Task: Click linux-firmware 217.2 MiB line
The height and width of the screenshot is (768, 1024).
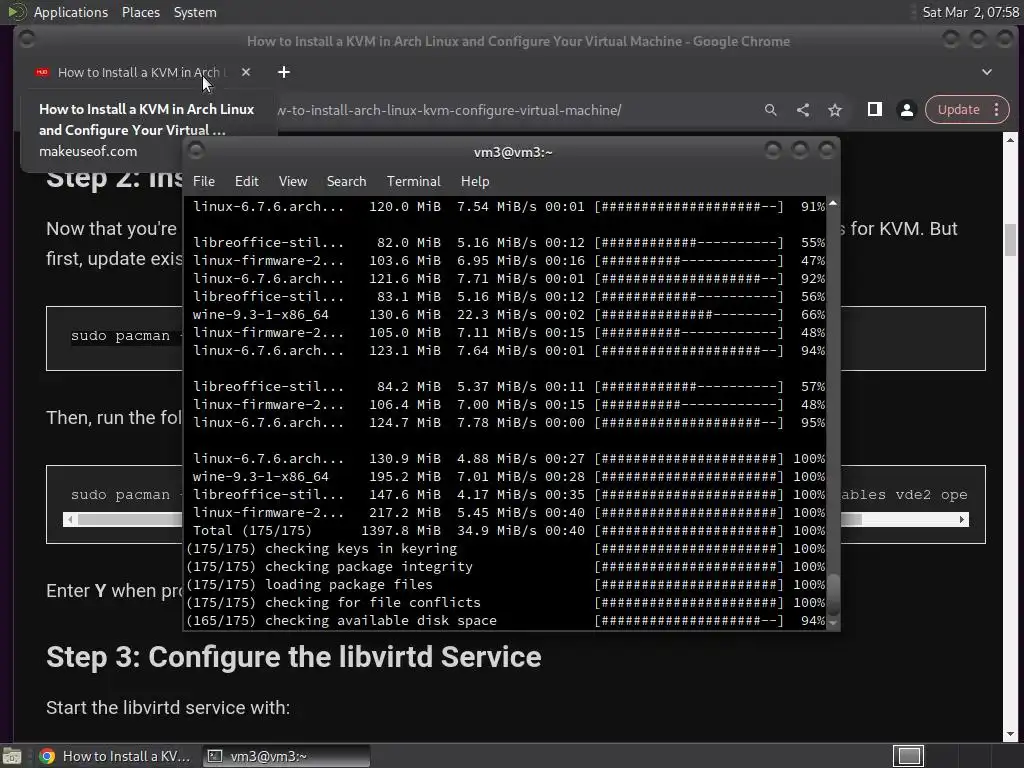Action: 506,513
